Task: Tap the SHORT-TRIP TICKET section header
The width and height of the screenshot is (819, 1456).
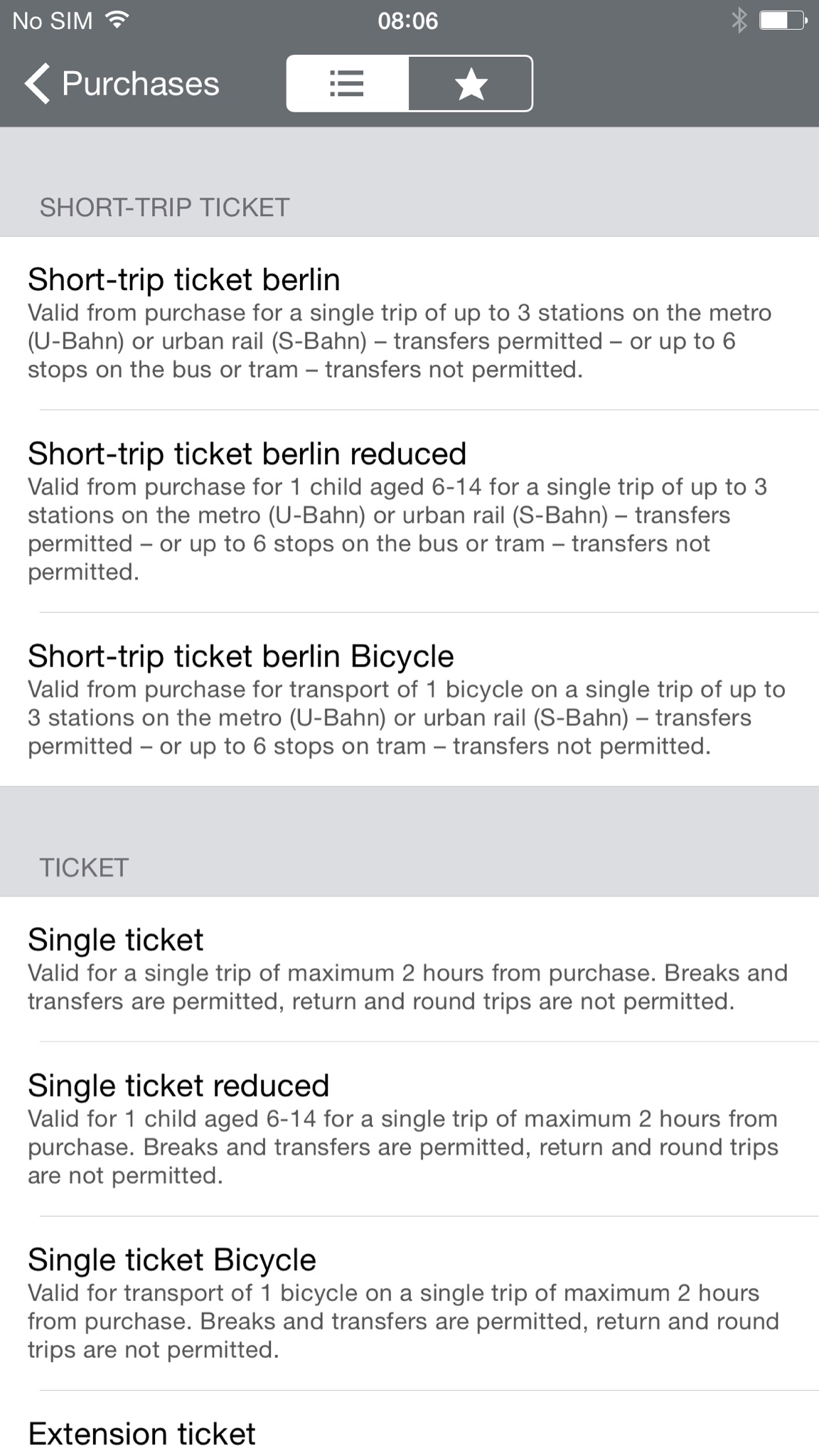Action: point(164,208)
